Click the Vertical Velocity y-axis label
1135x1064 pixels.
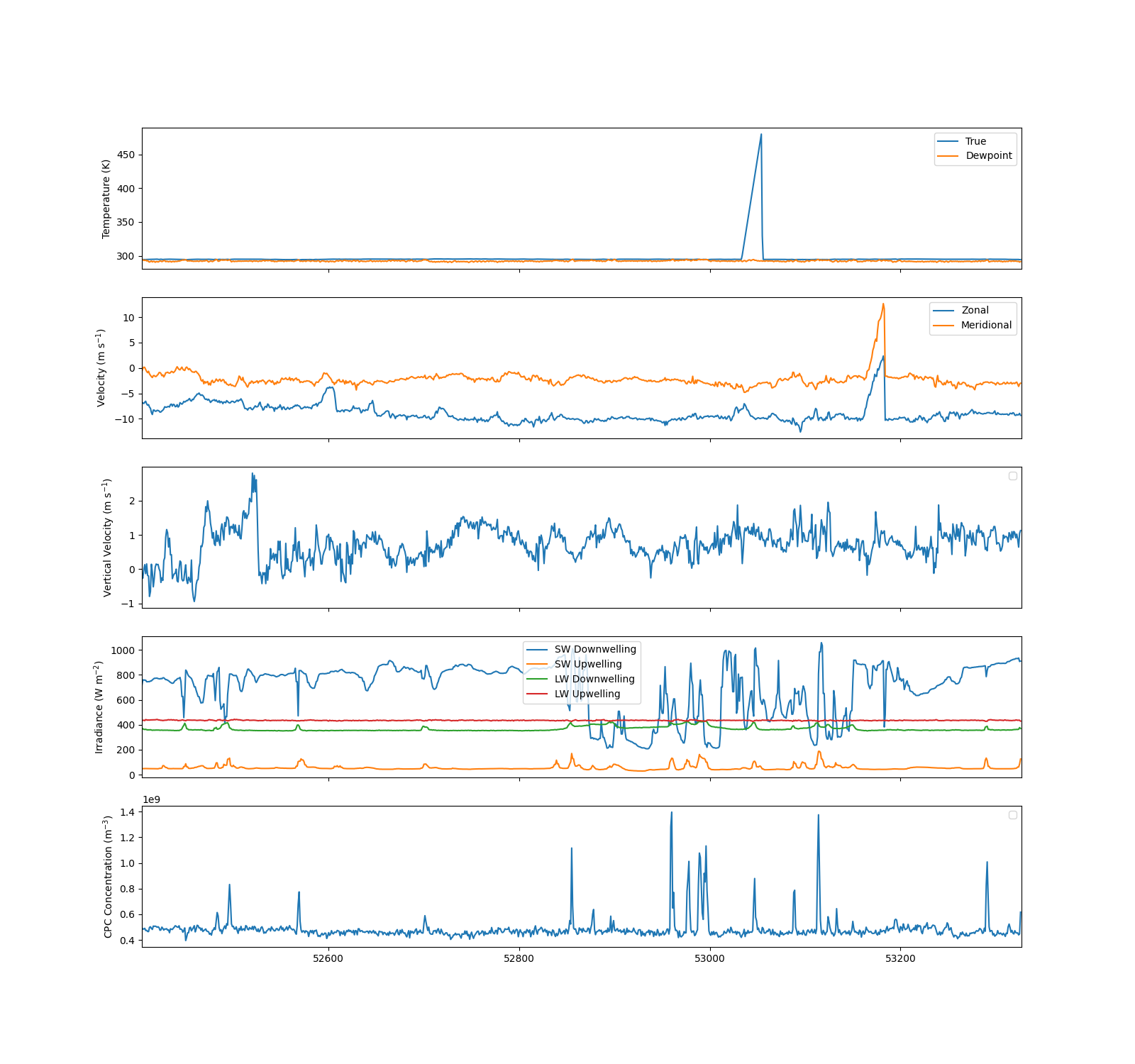(107, 537)
